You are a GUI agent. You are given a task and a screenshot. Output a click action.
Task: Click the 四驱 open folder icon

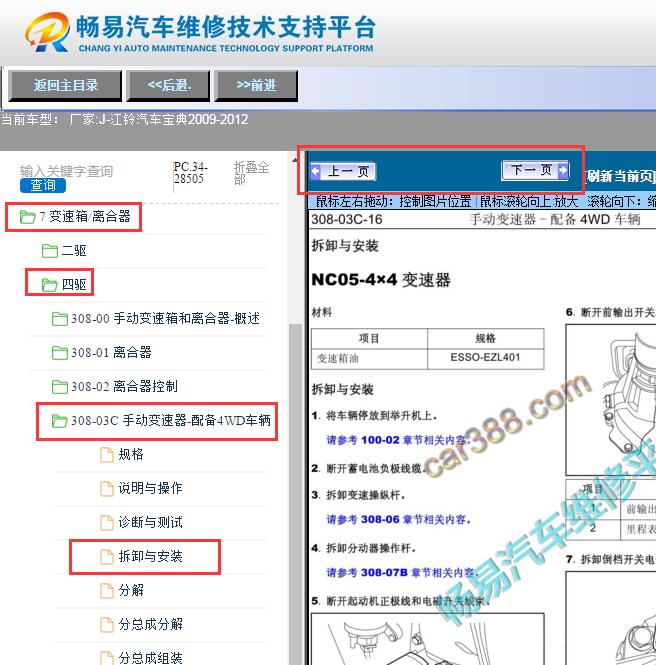point(50,285)
